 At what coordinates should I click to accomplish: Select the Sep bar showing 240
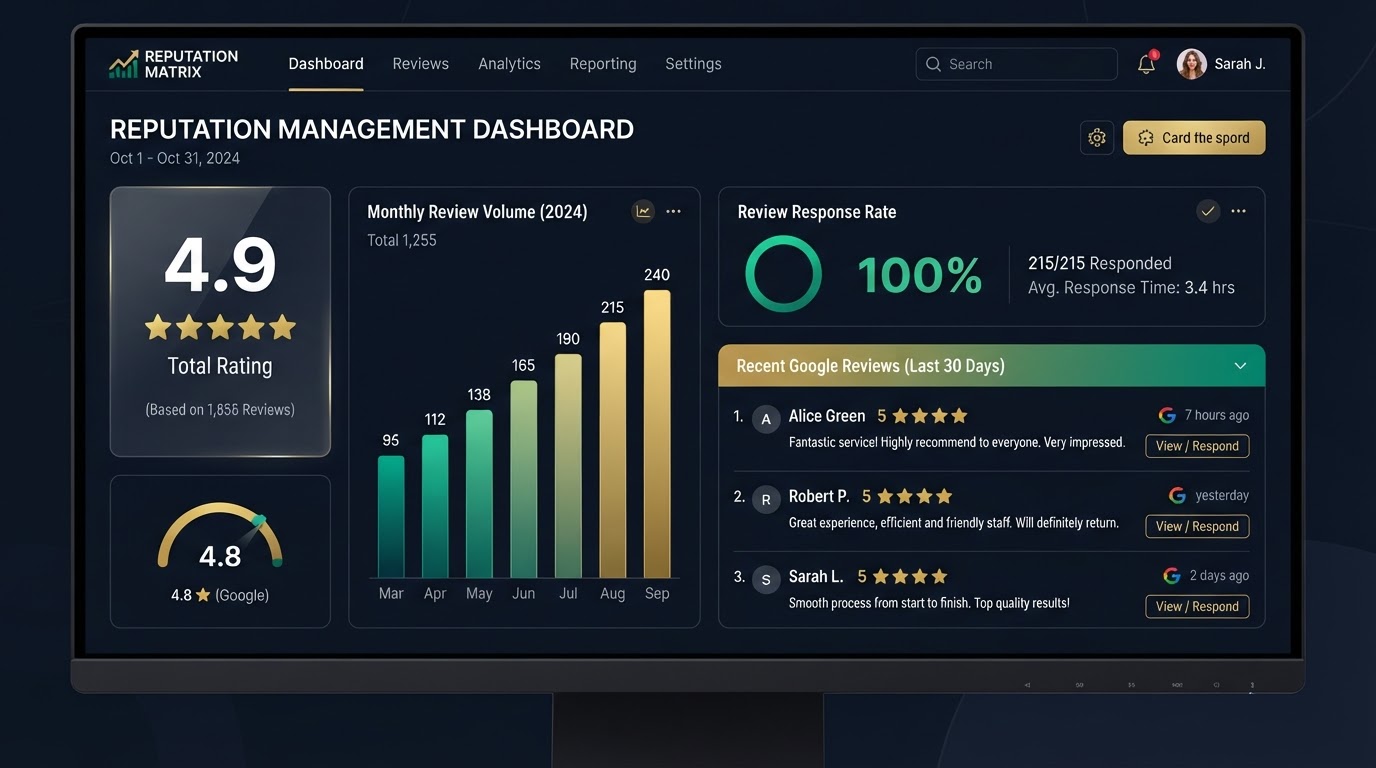click(657, 434)
